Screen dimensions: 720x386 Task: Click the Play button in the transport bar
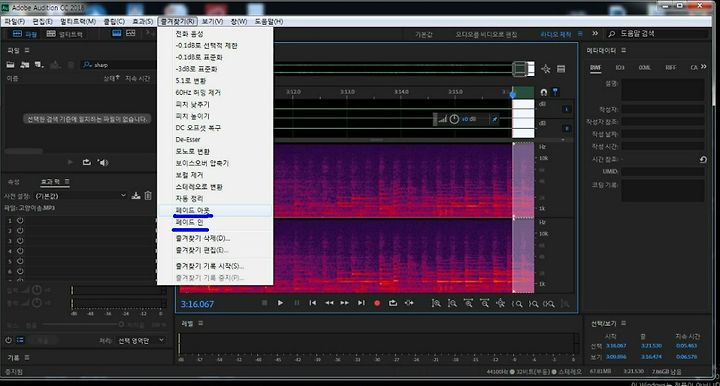pos(280,303)
